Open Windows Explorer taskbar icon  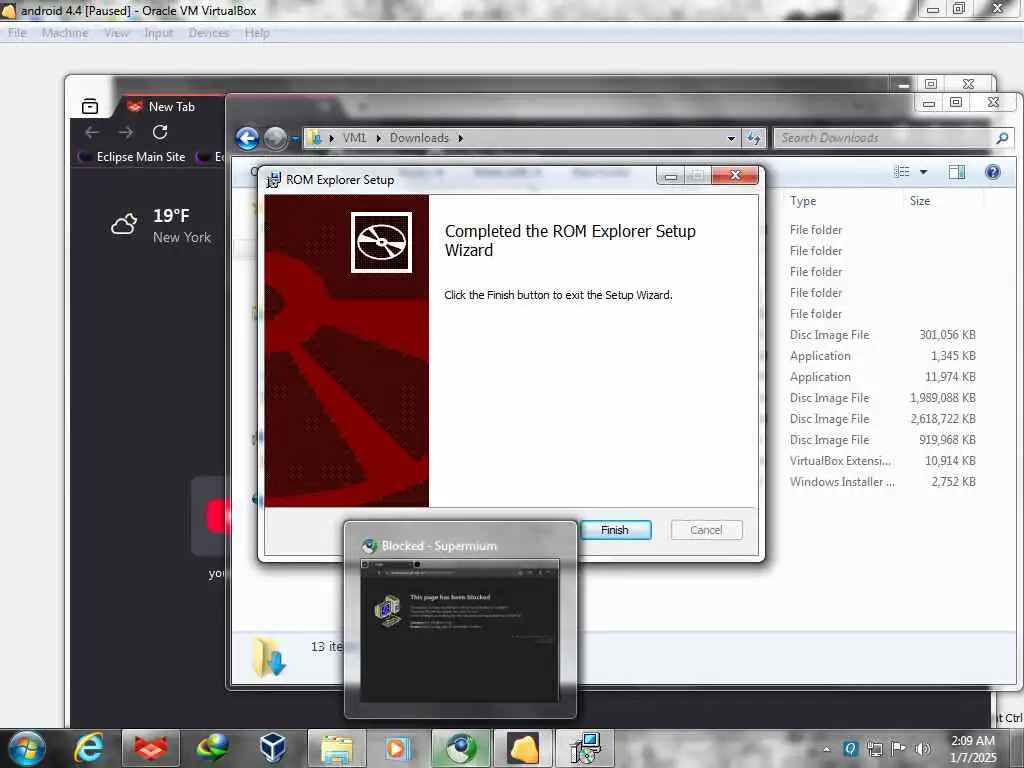(336, 748)
